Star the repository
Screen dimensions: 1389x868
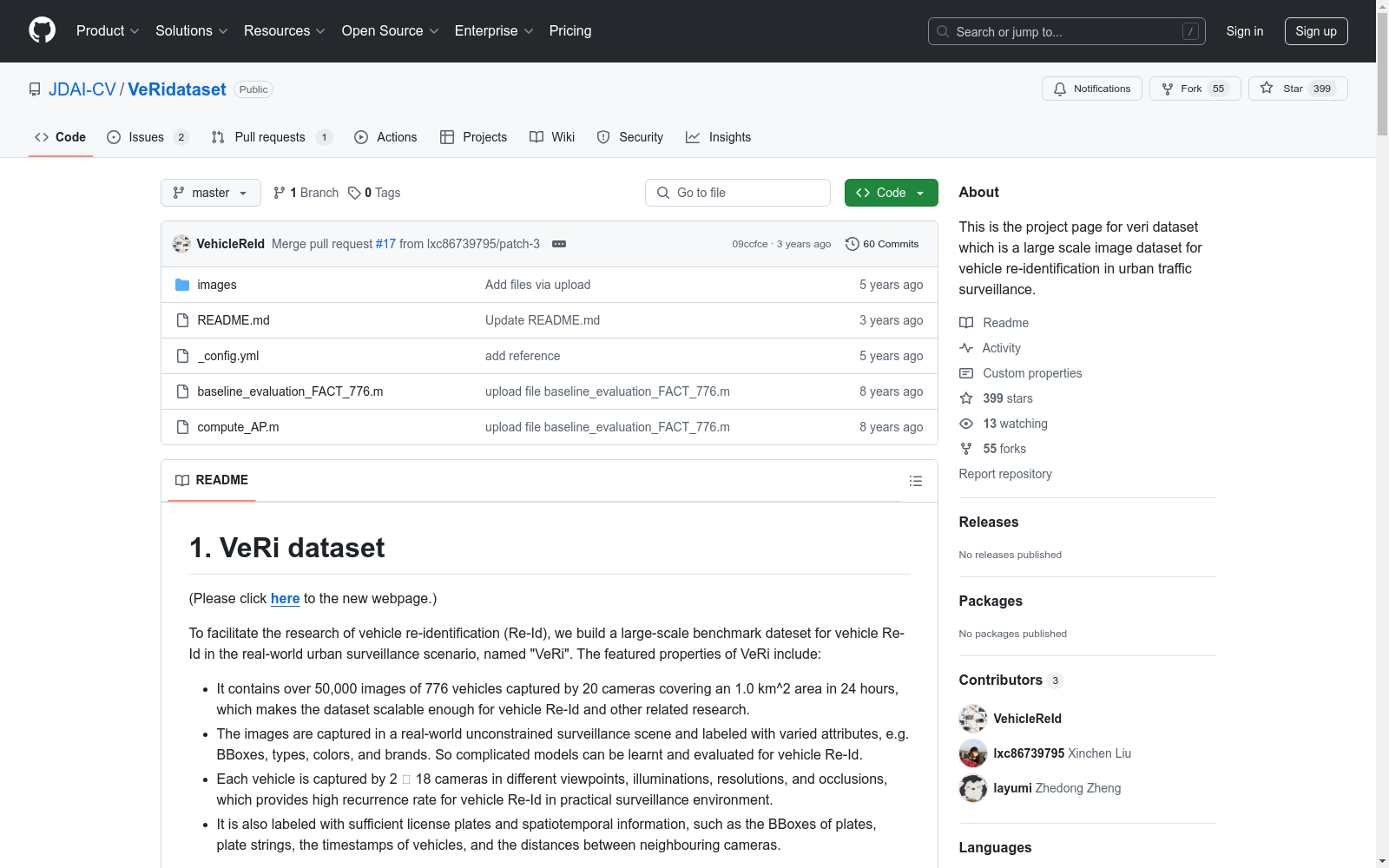(x=1297, y=89)
